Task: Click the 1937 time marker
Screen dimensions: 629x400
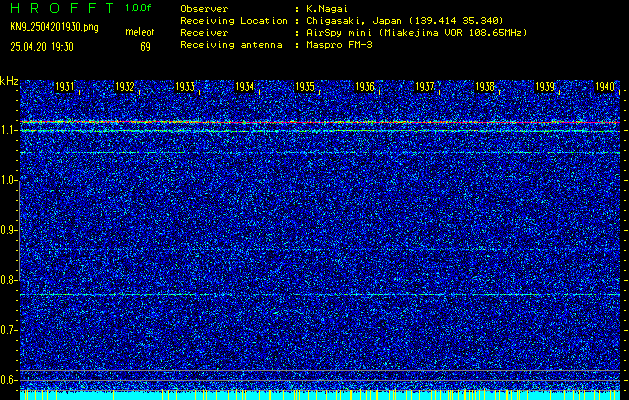Action: click(x=424, y=87)
